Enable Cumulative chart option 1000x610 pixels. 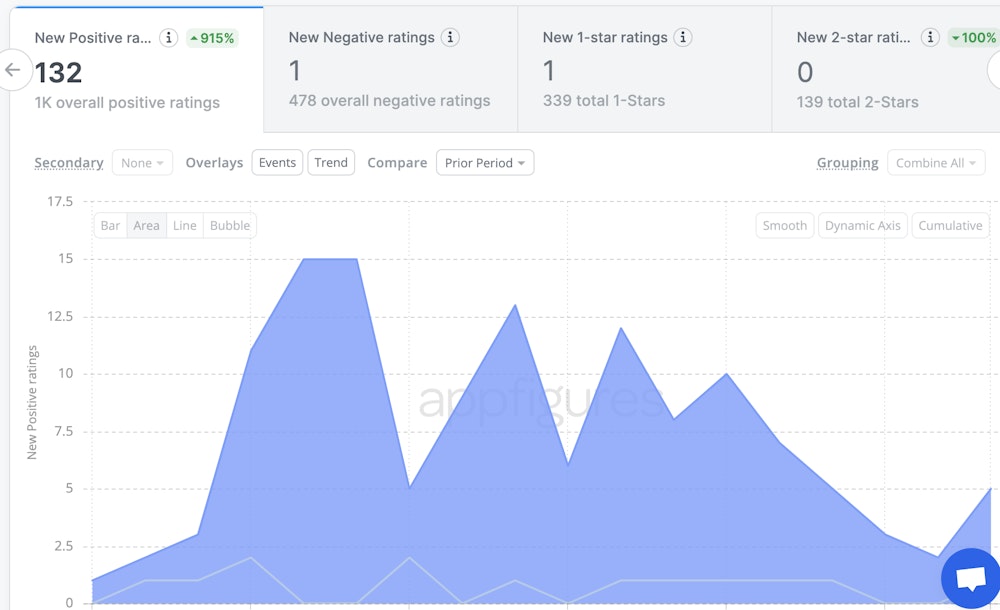click(x=950, y=225)
